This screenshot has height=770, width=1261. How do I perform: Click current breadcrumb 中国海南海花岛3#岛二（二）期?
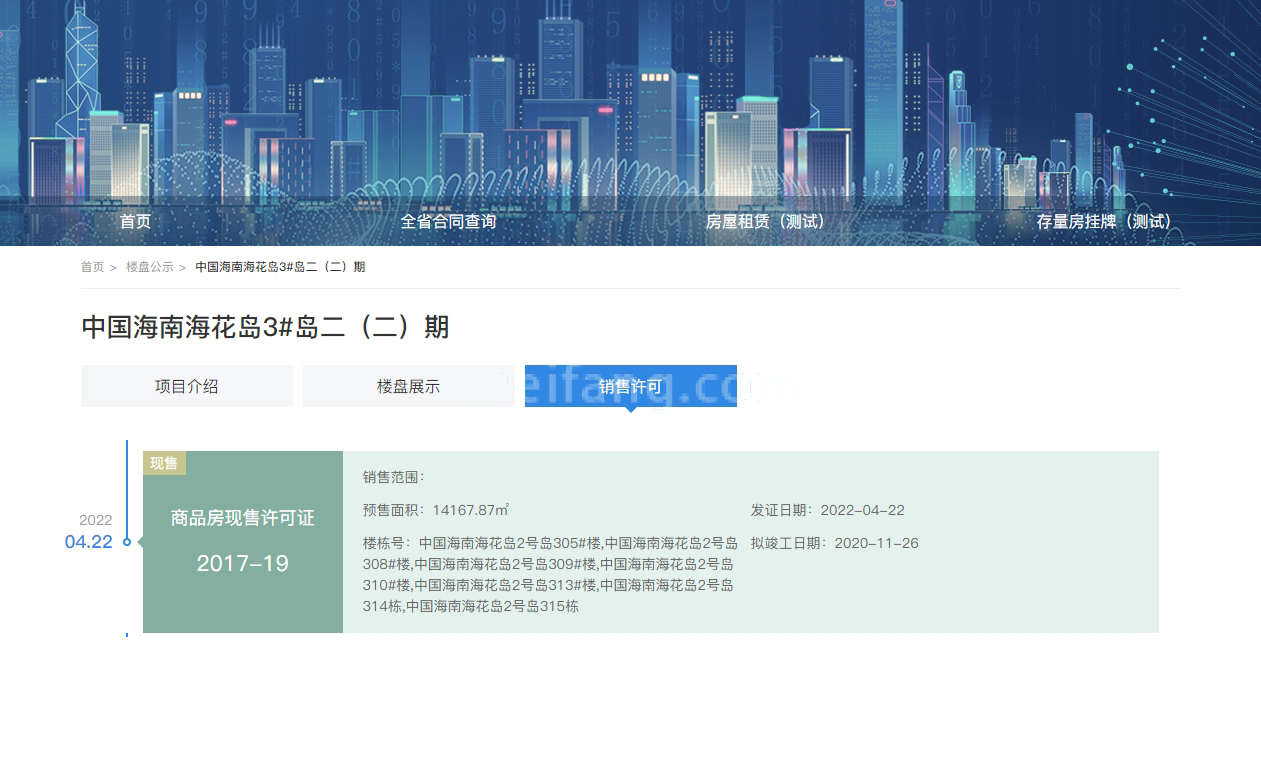coord(280,267)
